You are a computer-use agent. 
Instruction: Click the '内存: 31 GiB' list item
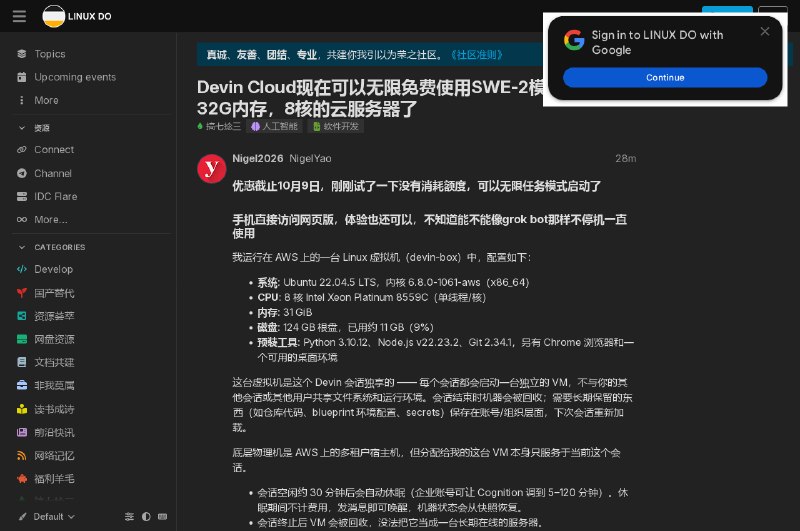coord(285,312)
